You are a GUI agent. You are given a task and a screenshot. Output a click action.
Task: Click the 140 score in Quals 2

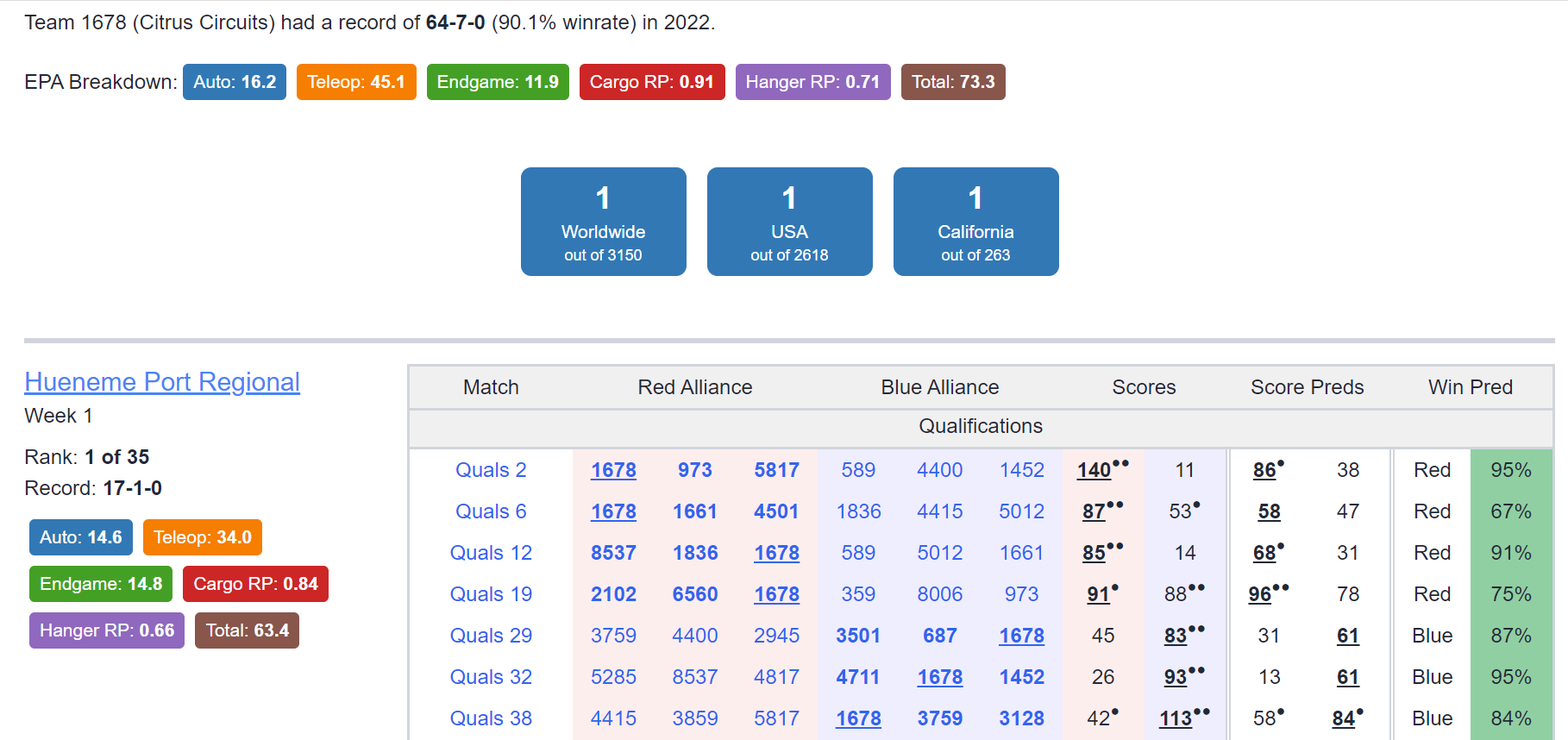click(x=1094, y=470)
